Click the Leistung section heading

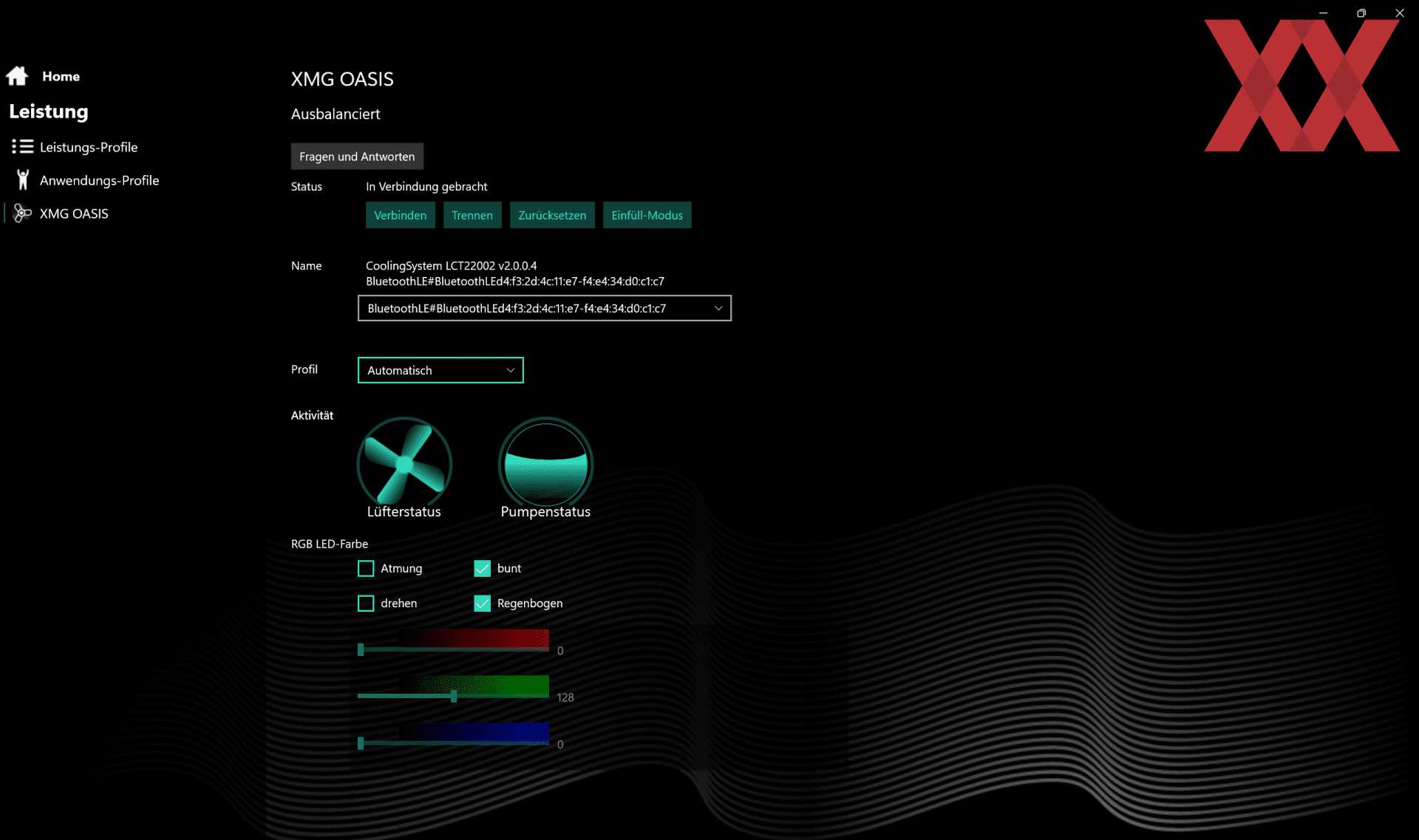pos(49,112)
